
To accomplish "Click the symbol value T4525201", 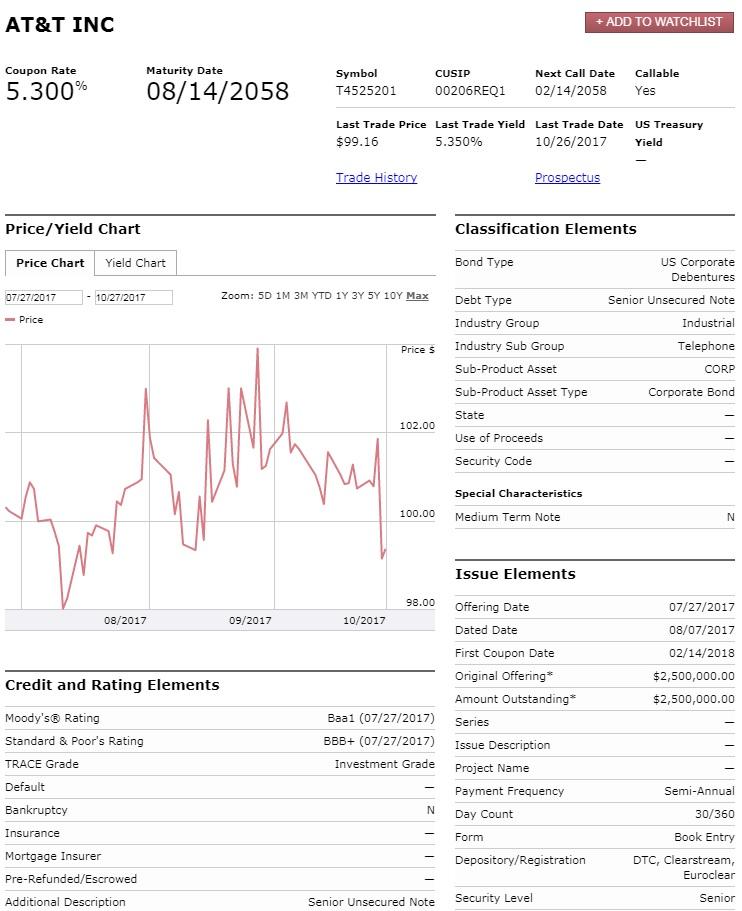I will tap(366, 91).
